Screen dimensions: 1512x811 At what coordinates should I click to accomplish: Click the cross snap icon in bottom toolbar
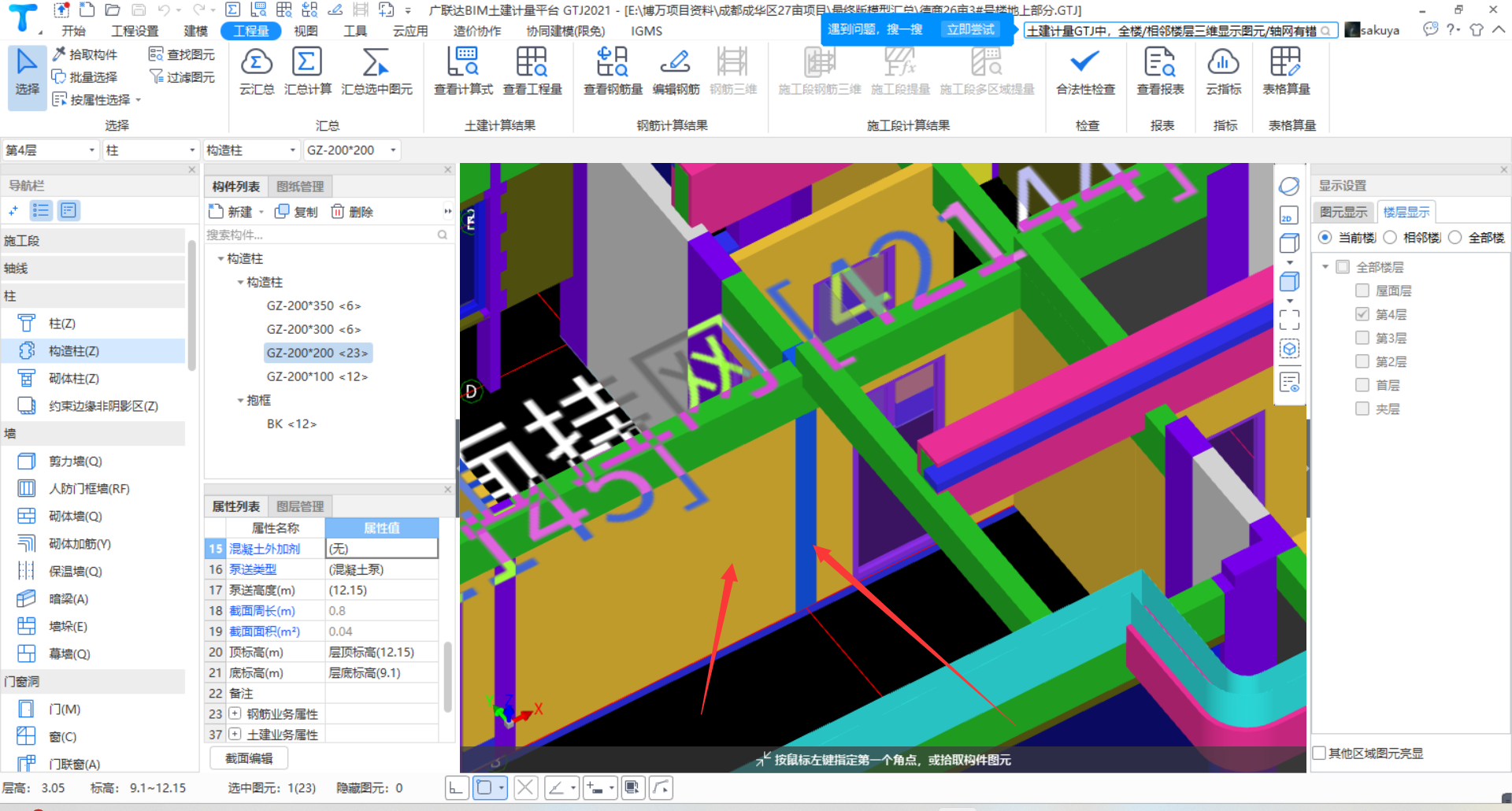[x=526, y=788]
